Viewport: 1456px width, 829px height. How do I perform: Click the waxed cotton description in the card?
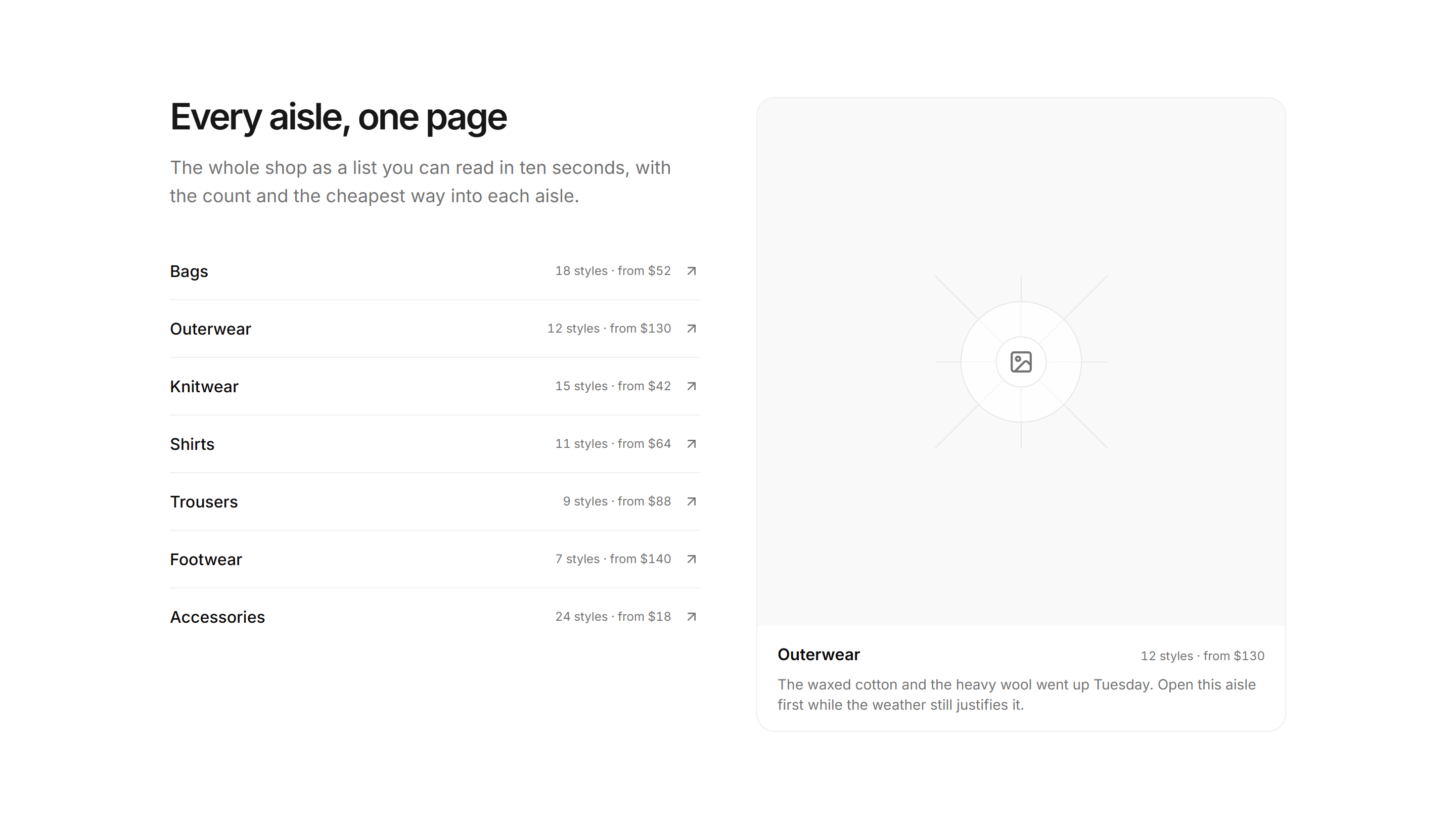tap(1016, 695)
